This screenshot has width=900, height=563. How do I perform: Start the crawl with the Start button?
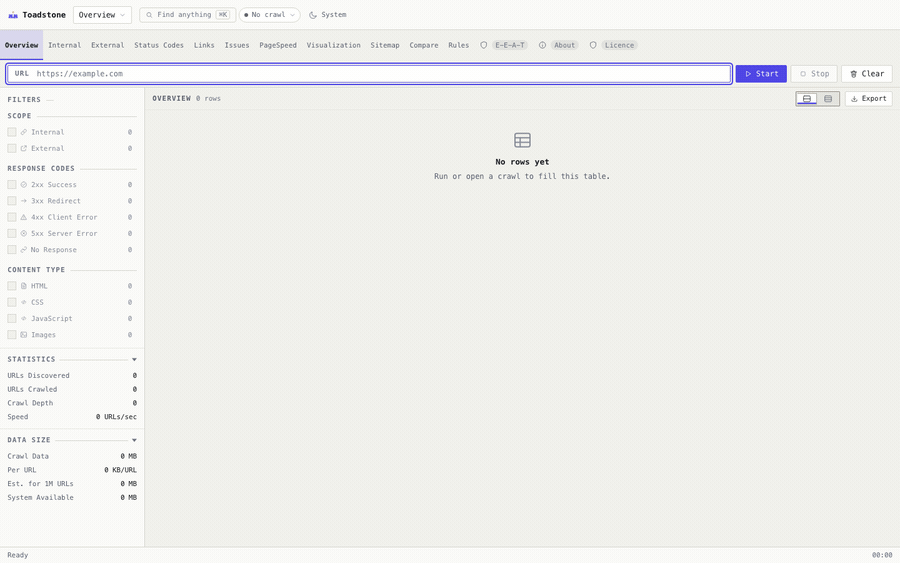761,74
